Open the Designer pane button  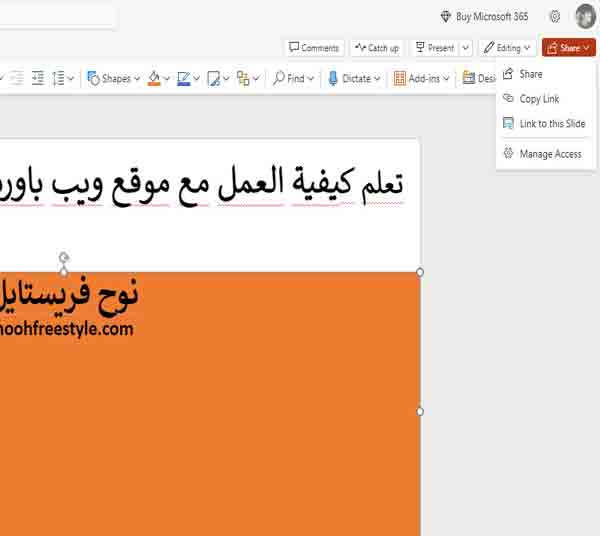tap(479, 78)
